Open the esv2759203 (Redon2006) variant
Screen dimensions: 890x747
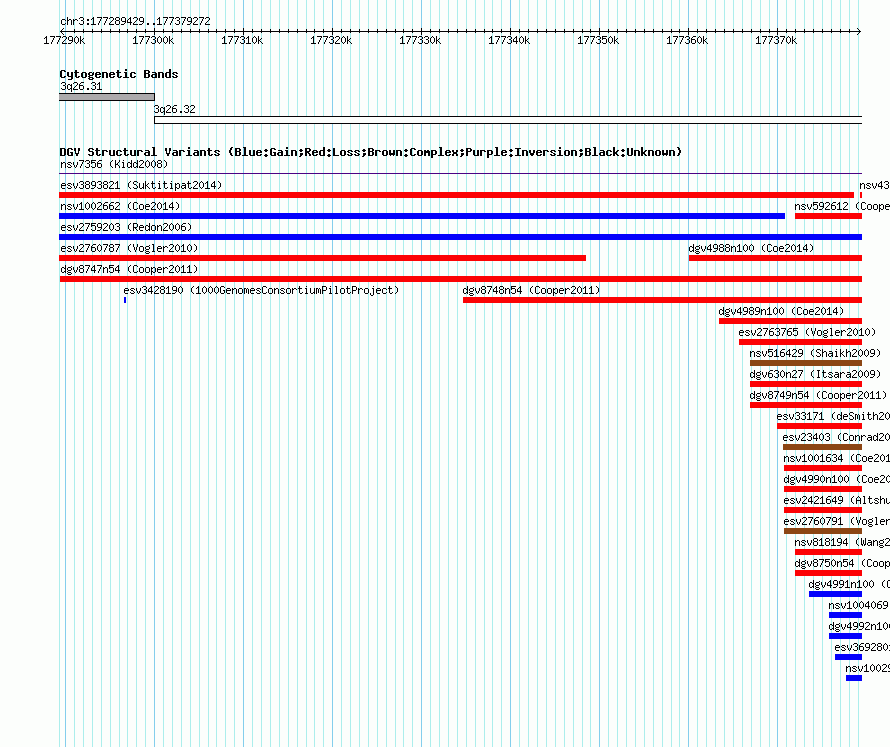126,227
